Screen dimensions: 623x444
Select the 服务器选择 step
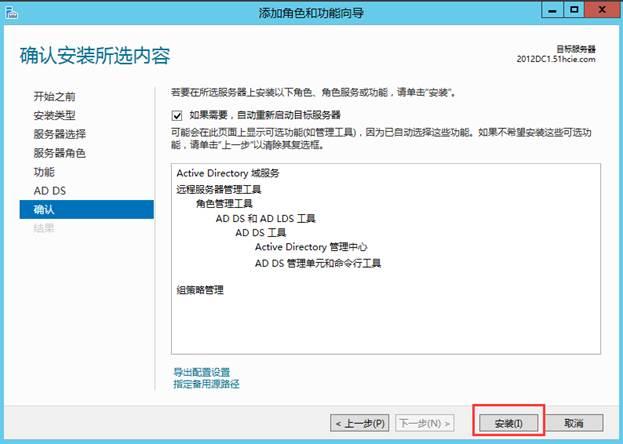click(x=60, y=134)
